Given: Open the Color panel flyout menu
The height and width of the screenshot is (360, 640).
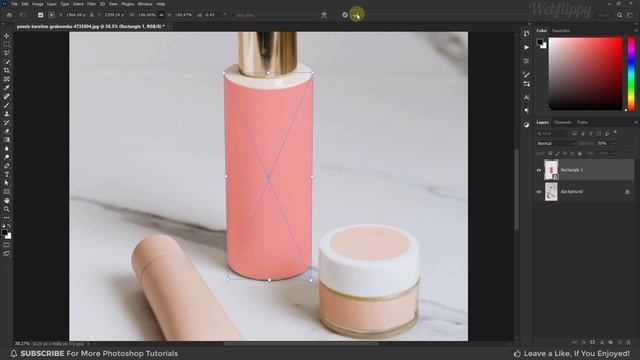Looking at the screenshot, I should [x=636, y=31].
